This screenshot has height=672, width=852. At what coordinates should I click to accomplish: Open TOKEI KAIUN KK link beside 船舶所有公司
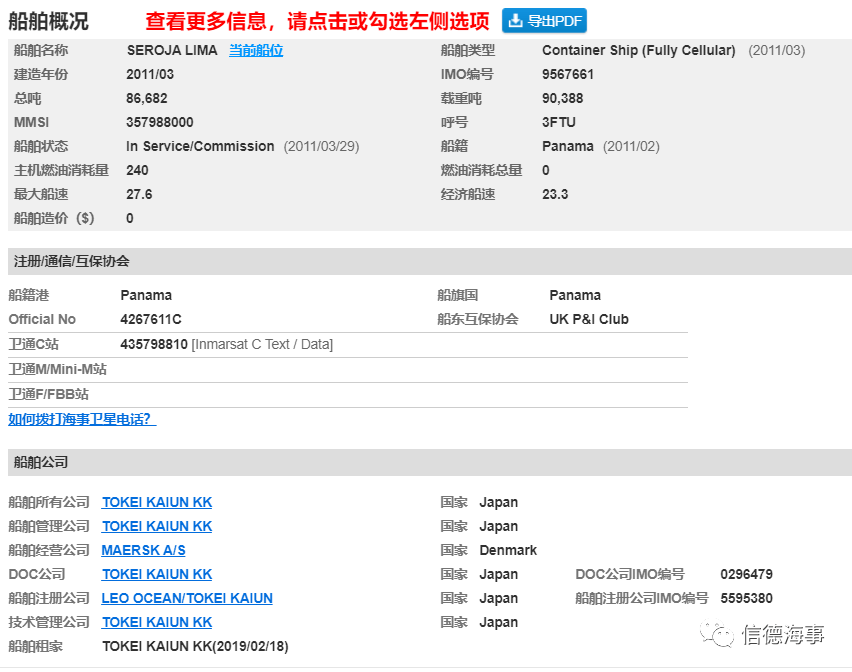pos(157,503)
